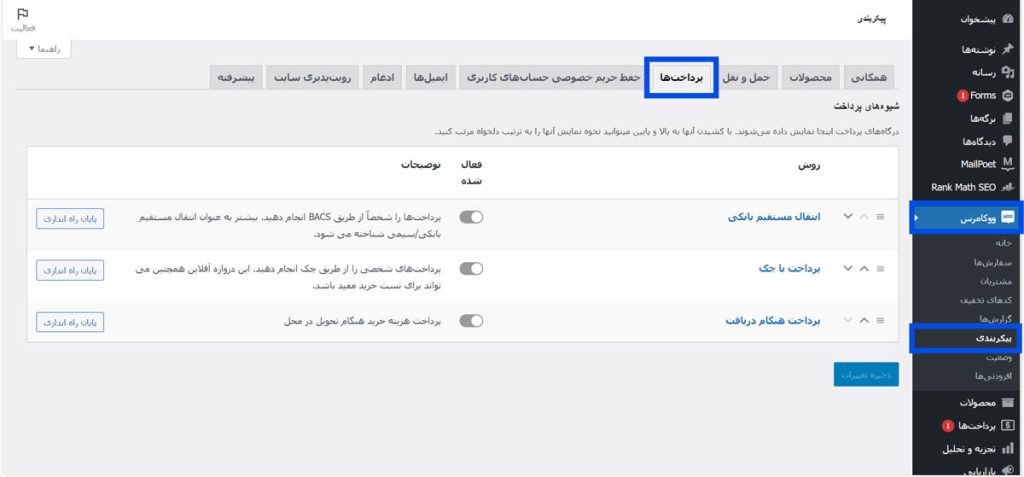
Task: Expand the راهنما help dropdown
Action: [44, 49]
